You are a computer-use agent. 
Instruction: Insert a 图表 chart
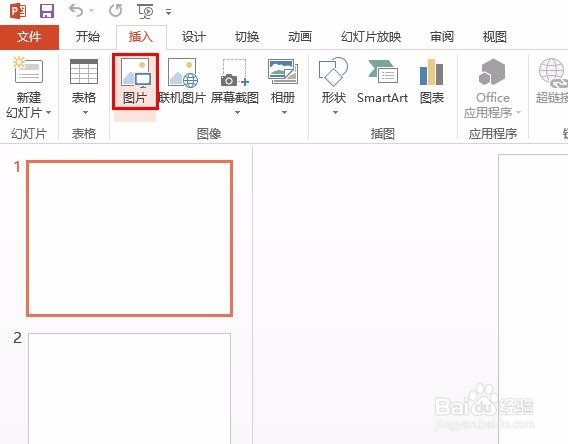pos(431,81)
